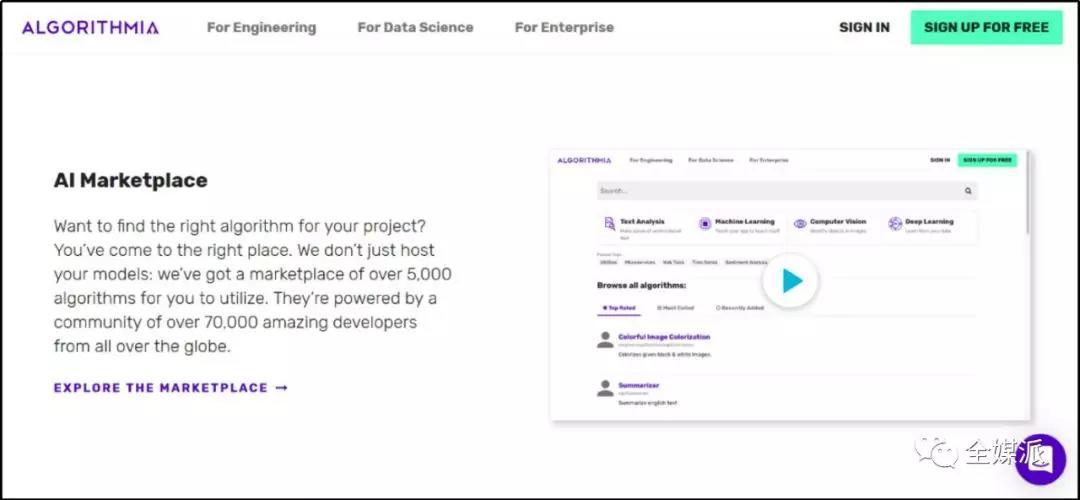This screenshot has width=1080, height=500.
Task: Click the SIGN IN link
Action: coord(864,27)
